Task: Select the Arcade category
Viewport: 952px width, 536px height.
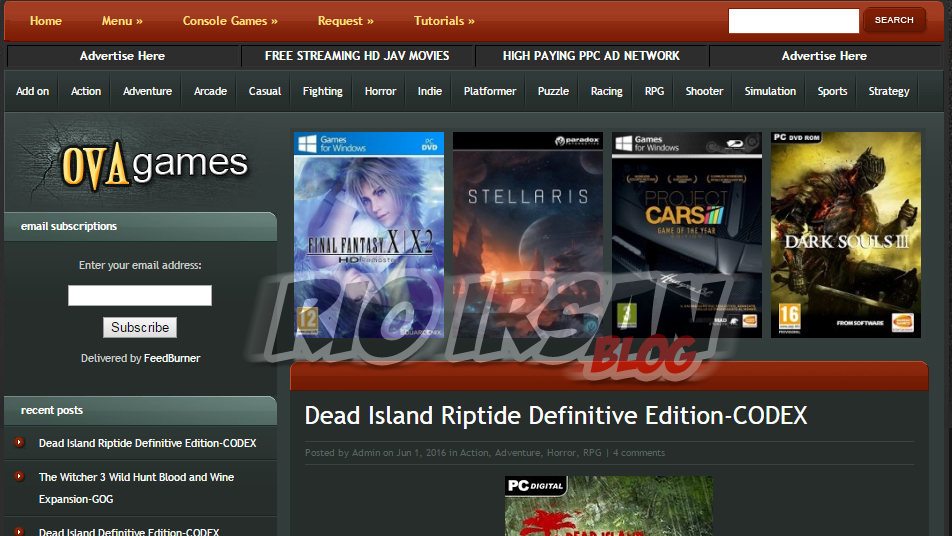Action: click(x=210, y=91)
